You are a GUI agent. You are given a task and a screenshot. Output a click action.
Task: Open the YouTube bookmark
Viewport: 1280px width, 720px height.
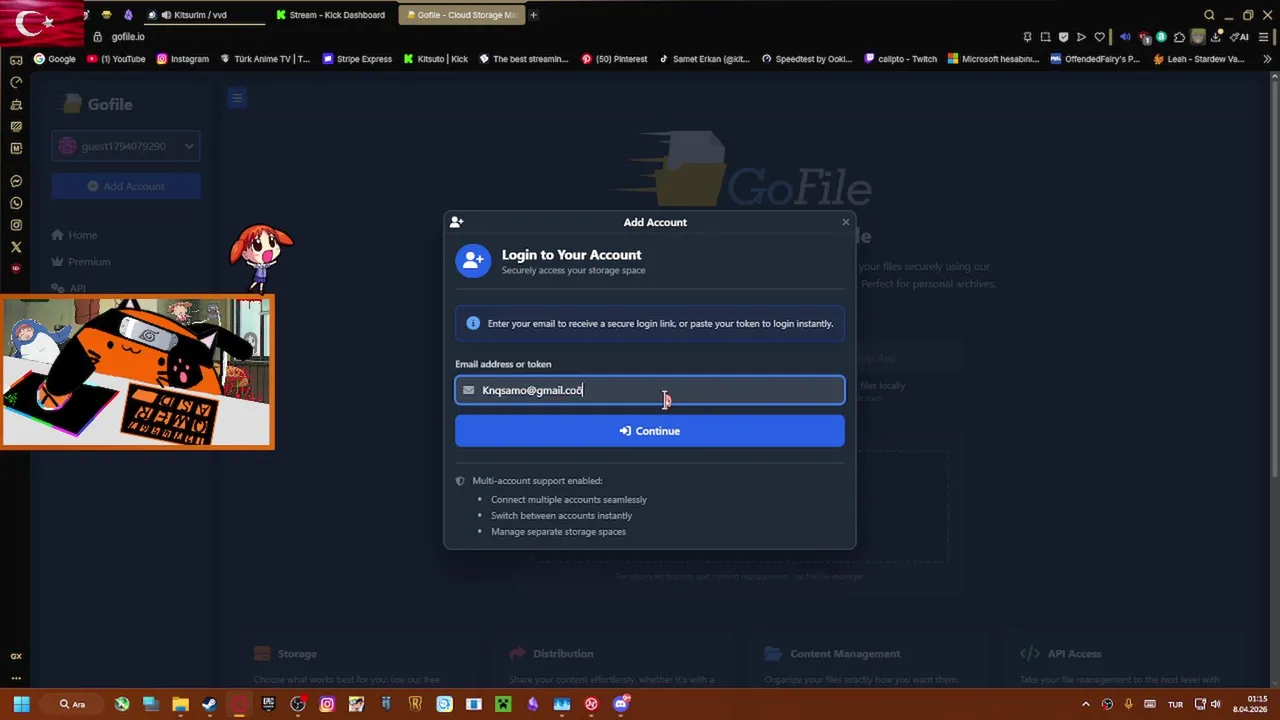(116, 59)
